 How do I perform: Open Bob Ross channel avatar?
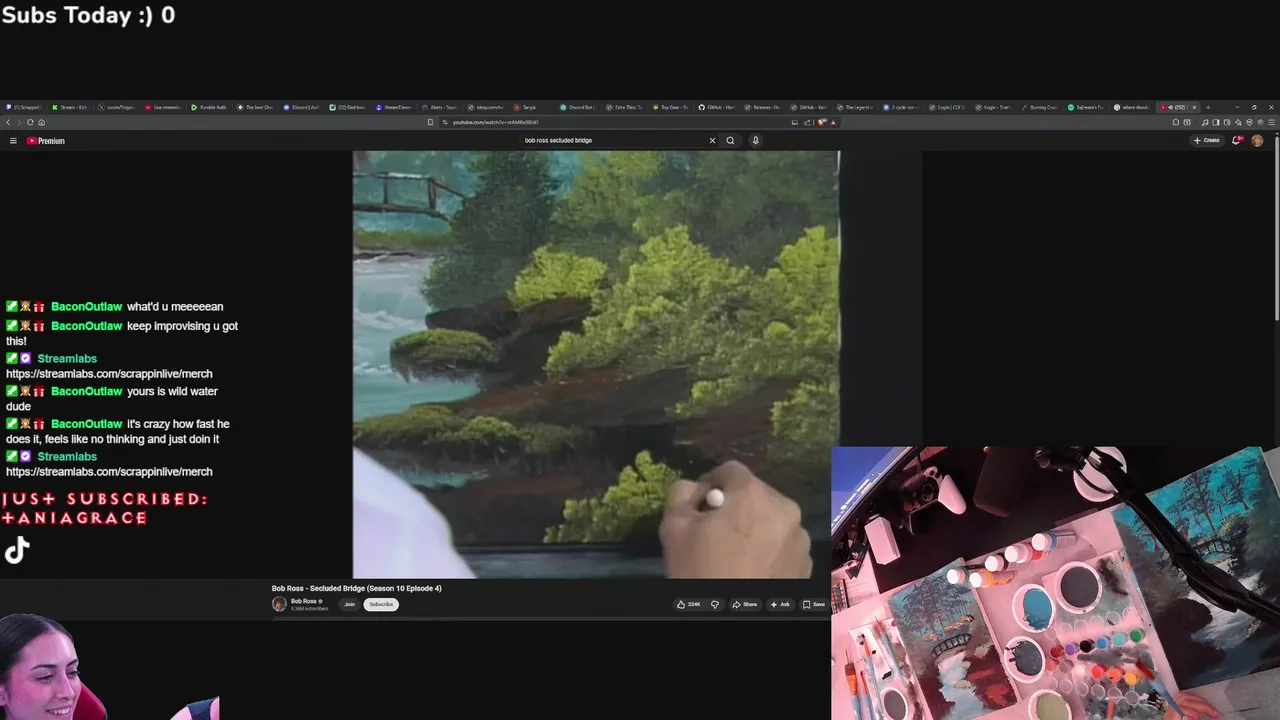point(279,604)
